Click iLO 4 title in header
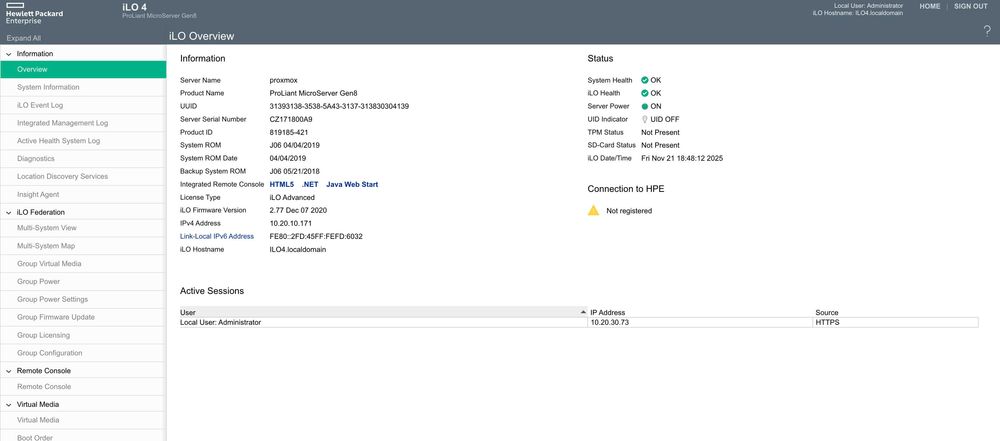 (134, 7)
